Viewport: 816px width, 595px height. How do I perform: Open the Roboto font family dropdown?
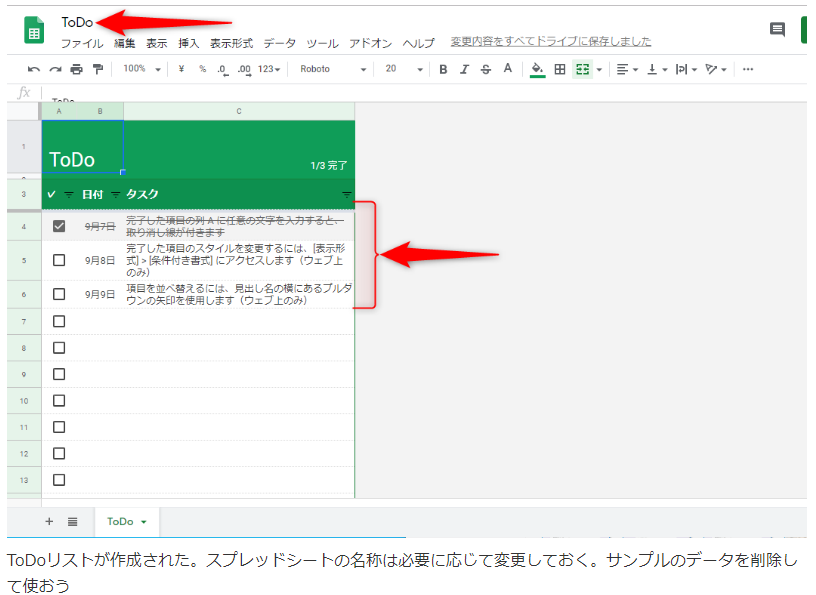(334, 69)
